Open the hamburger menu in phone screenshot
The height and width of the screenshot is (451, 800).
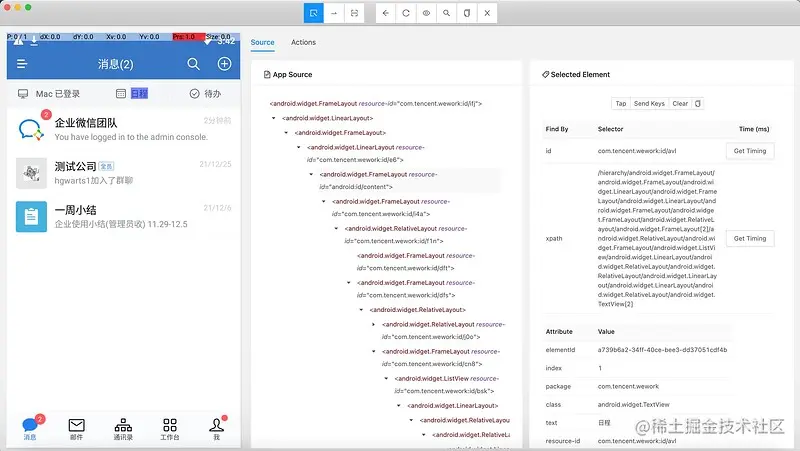click(21, 64)
